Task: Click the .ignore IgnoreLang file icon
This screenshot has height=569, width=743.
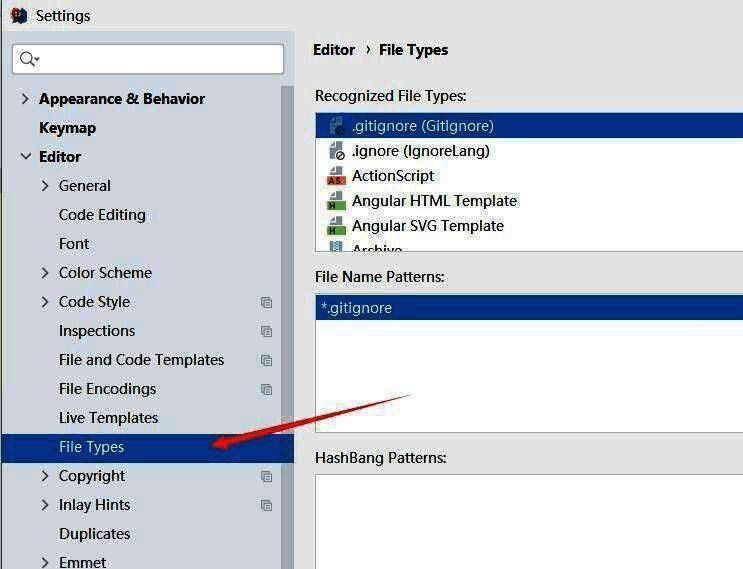Action: pos(336,151)
